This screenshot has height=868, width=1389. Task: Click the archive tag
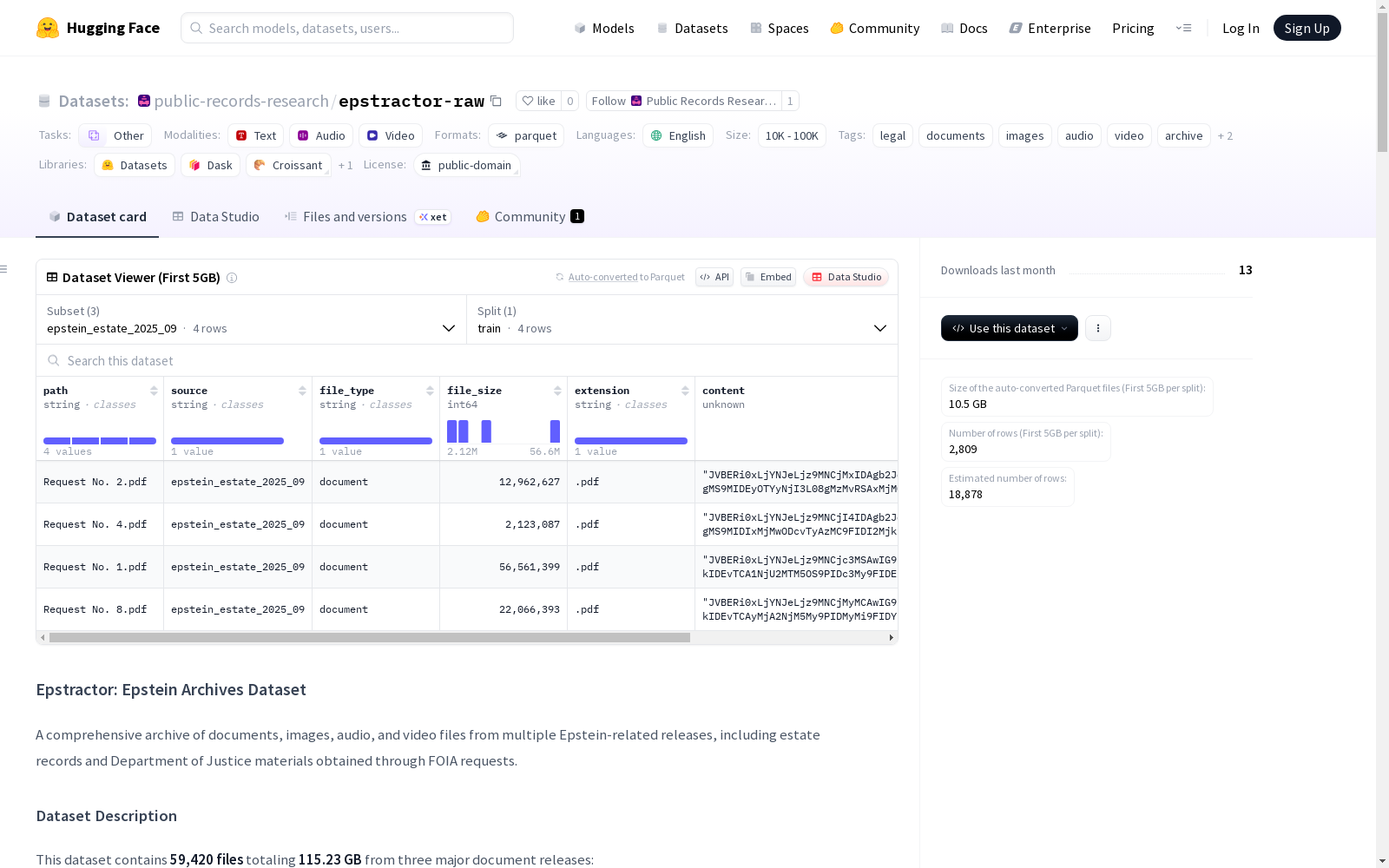[x=1184, y=135]
